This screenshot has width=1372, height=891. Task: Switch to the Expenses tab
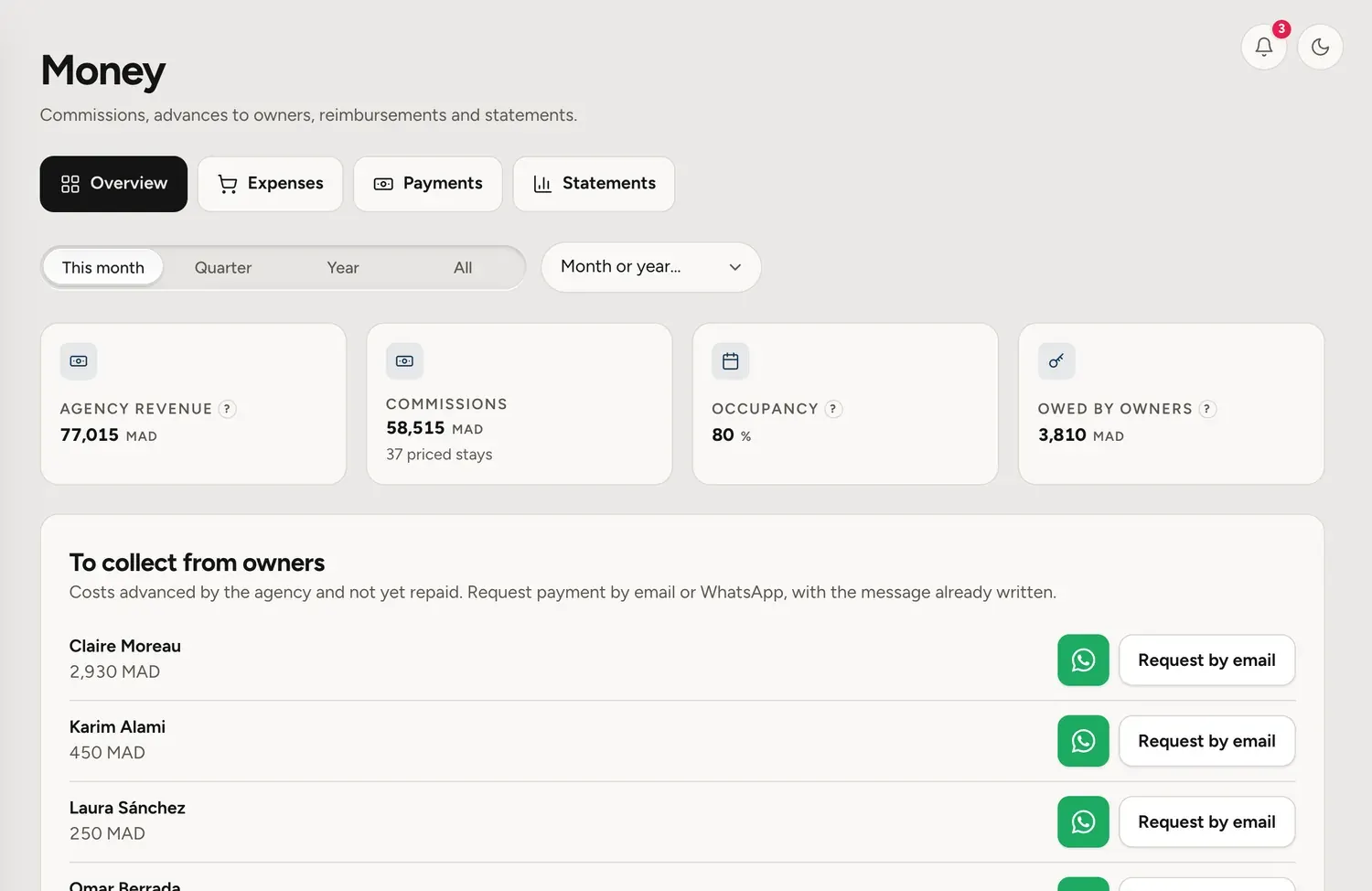pyautogui.click(x=271, y=184)
